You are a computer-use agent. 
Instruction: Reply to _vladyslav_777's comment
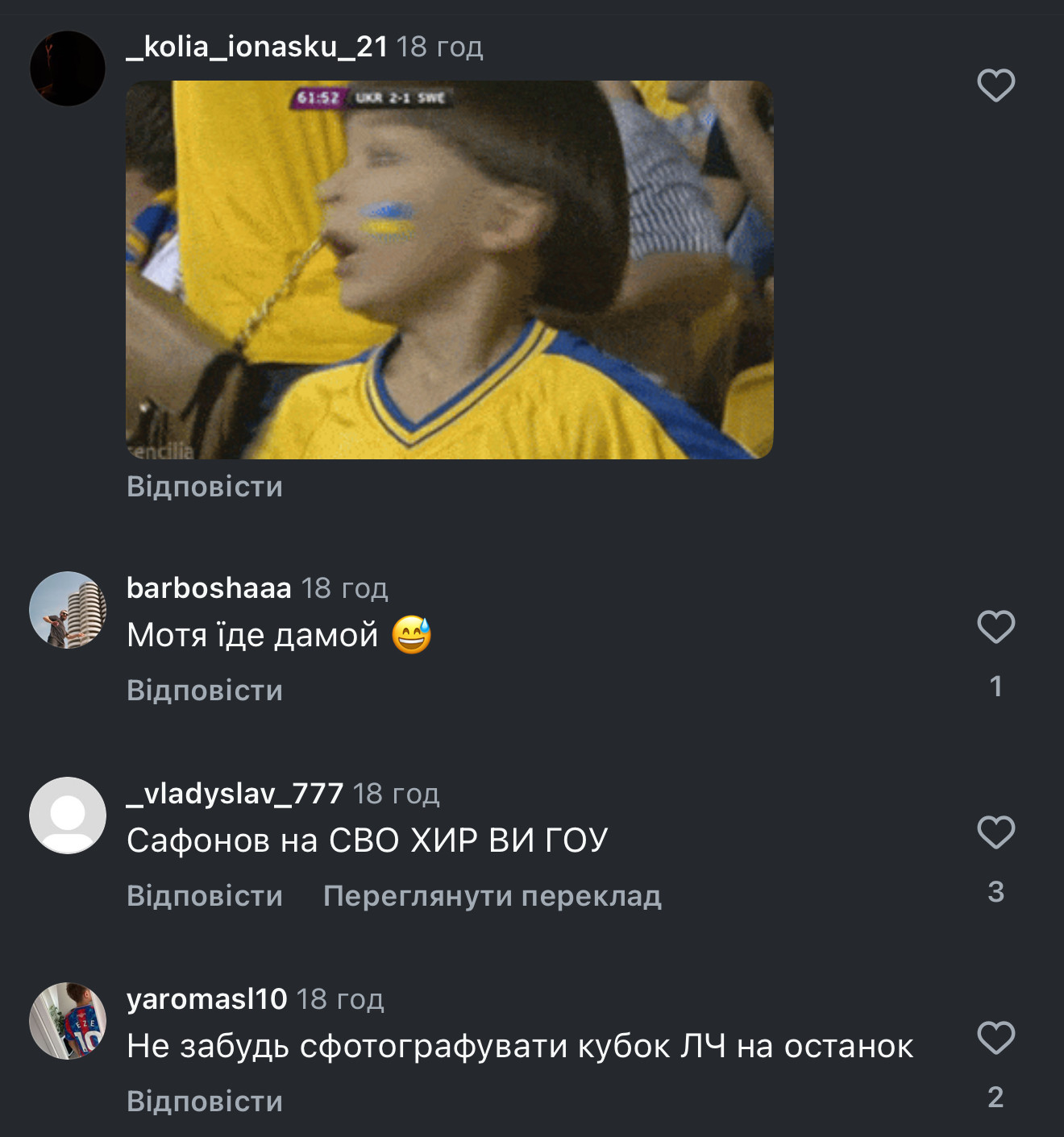click(x=205, y=896)
